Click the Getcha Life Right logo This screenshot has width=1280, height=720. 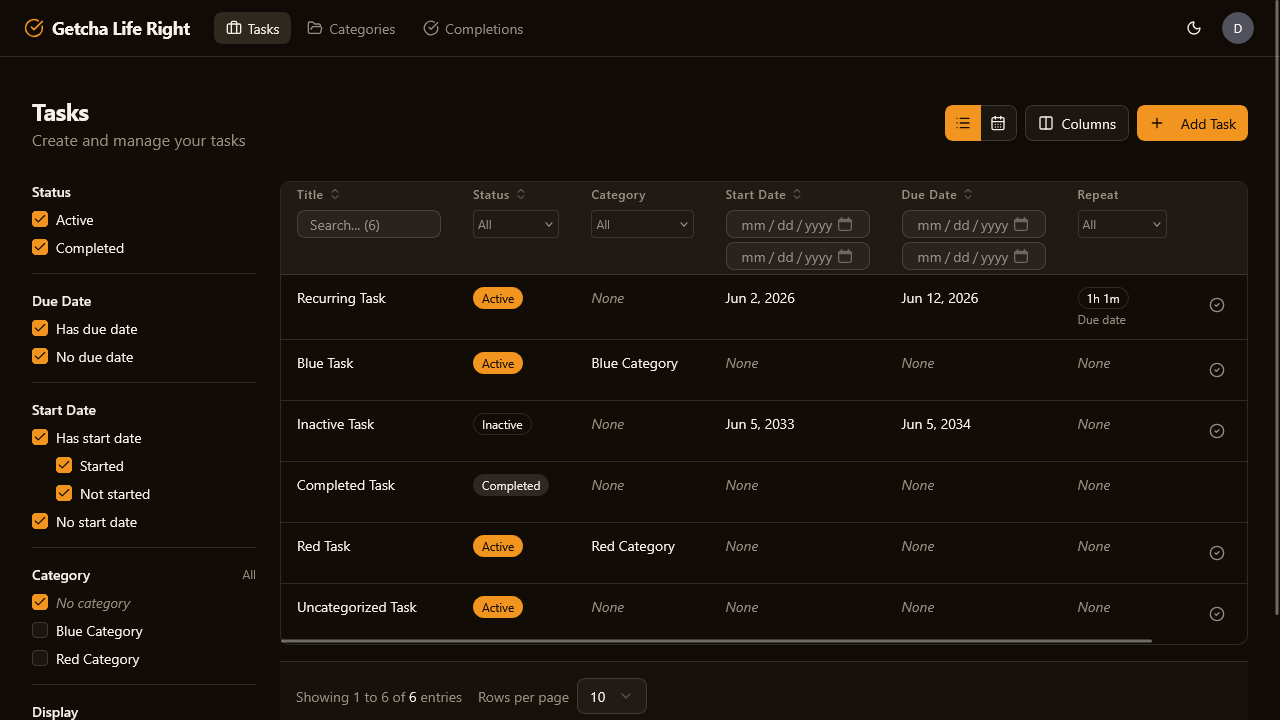[107, 28]
